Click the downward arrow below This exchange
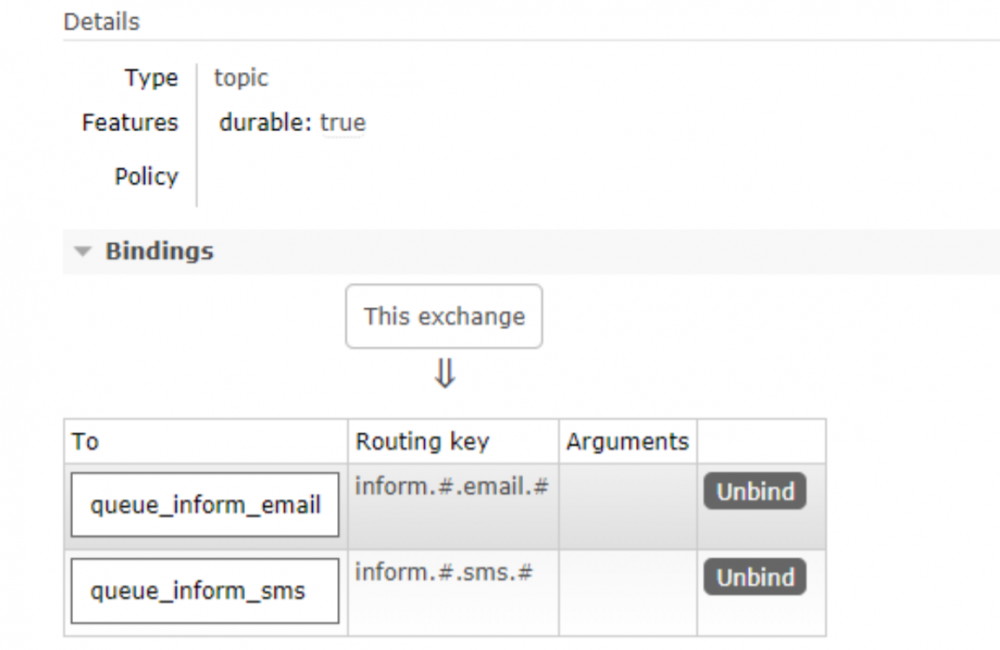This screenshot has height=650, width=1000. coord(444,375)
